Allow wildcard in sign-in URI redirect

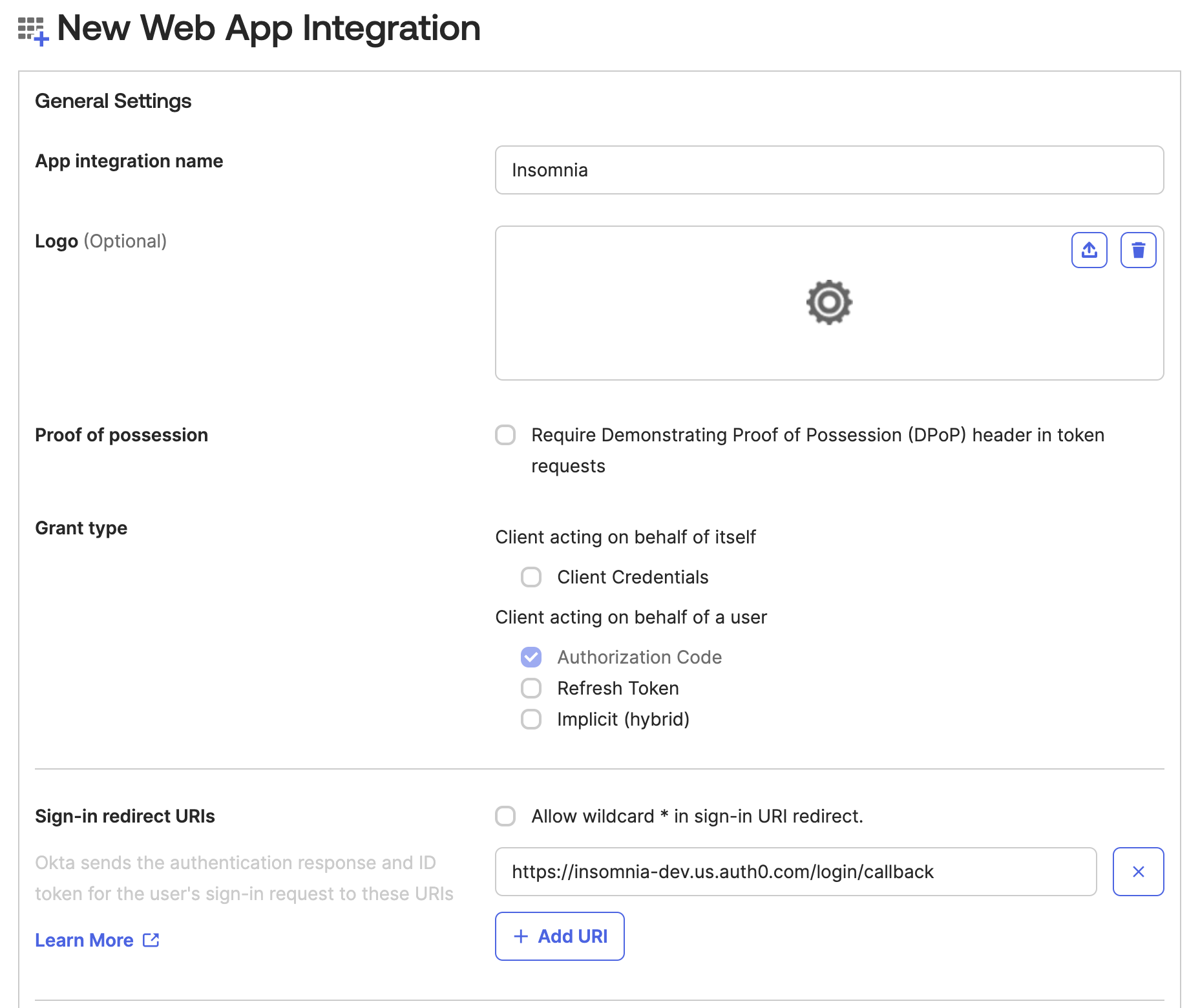(x=505, y=816)
